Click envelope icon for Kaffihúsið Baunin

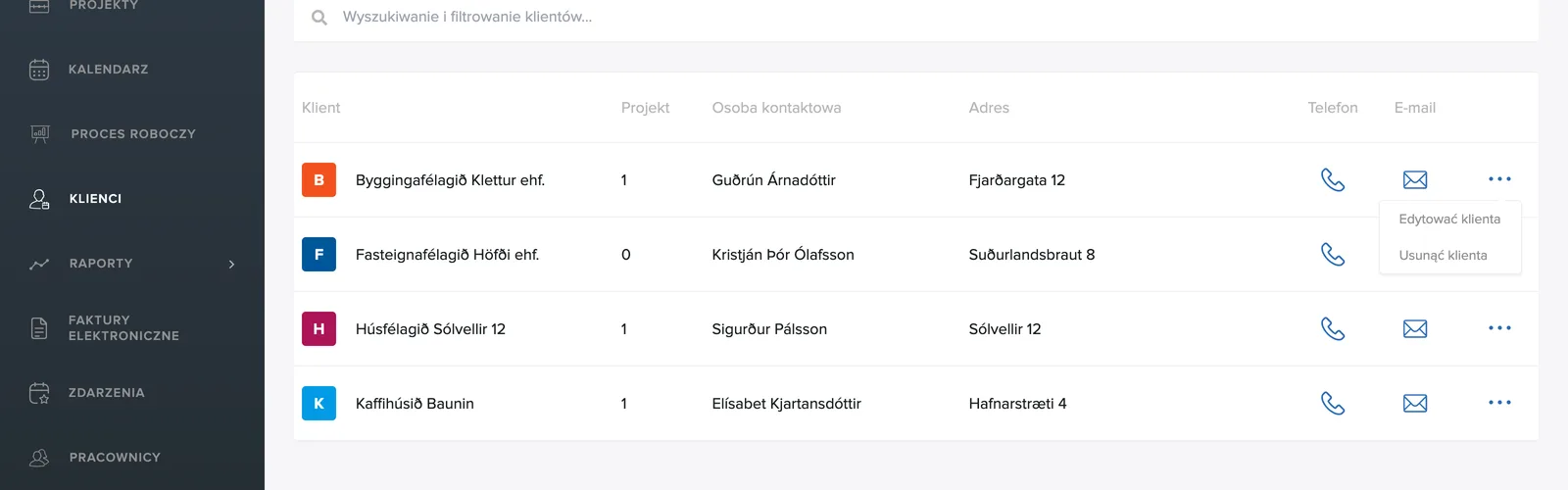1415,403
